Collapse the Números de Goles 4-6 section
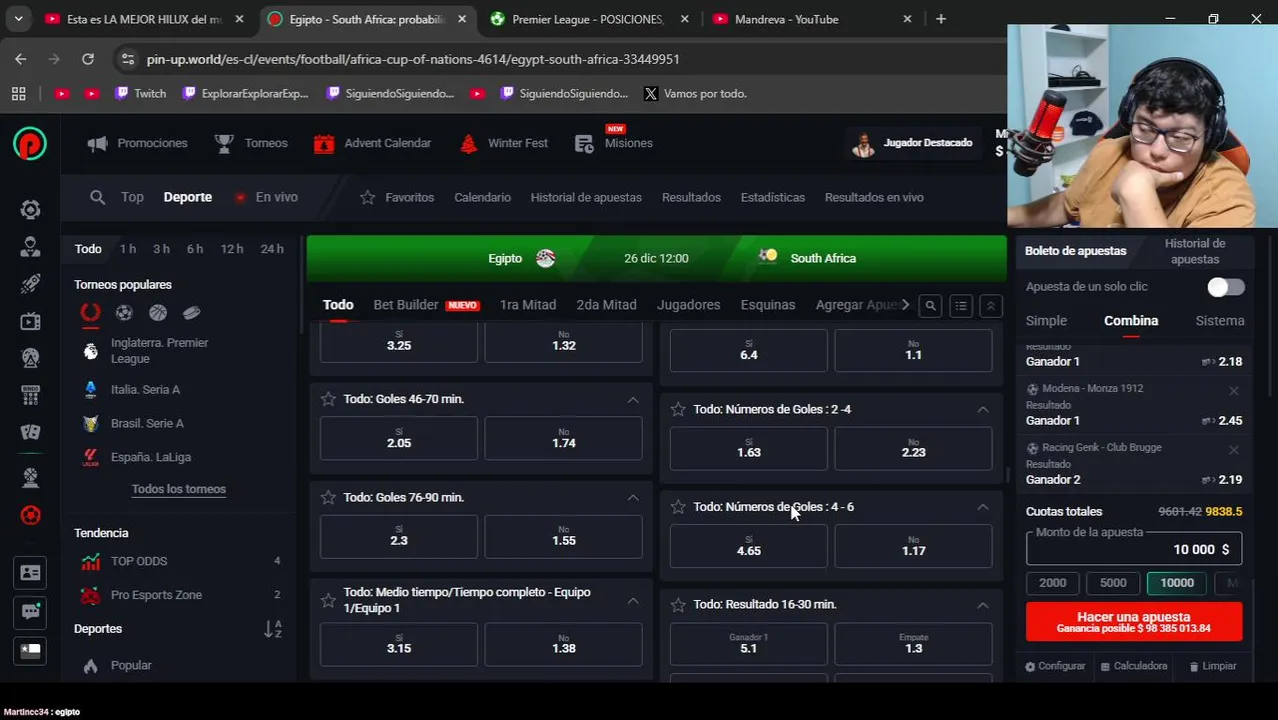Image resolution: width=1278 pixels, height=720 pixels. pyautogui.click(x=983, y=507)
